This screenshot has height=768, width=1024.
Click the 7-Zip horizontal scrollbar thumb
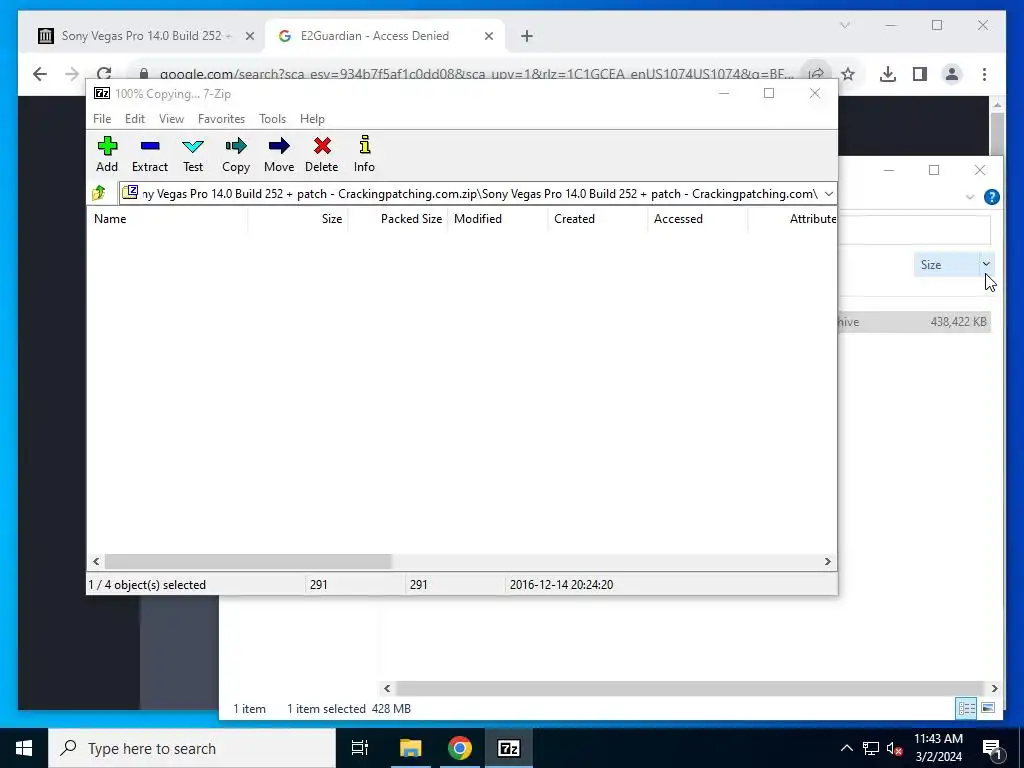248,562
